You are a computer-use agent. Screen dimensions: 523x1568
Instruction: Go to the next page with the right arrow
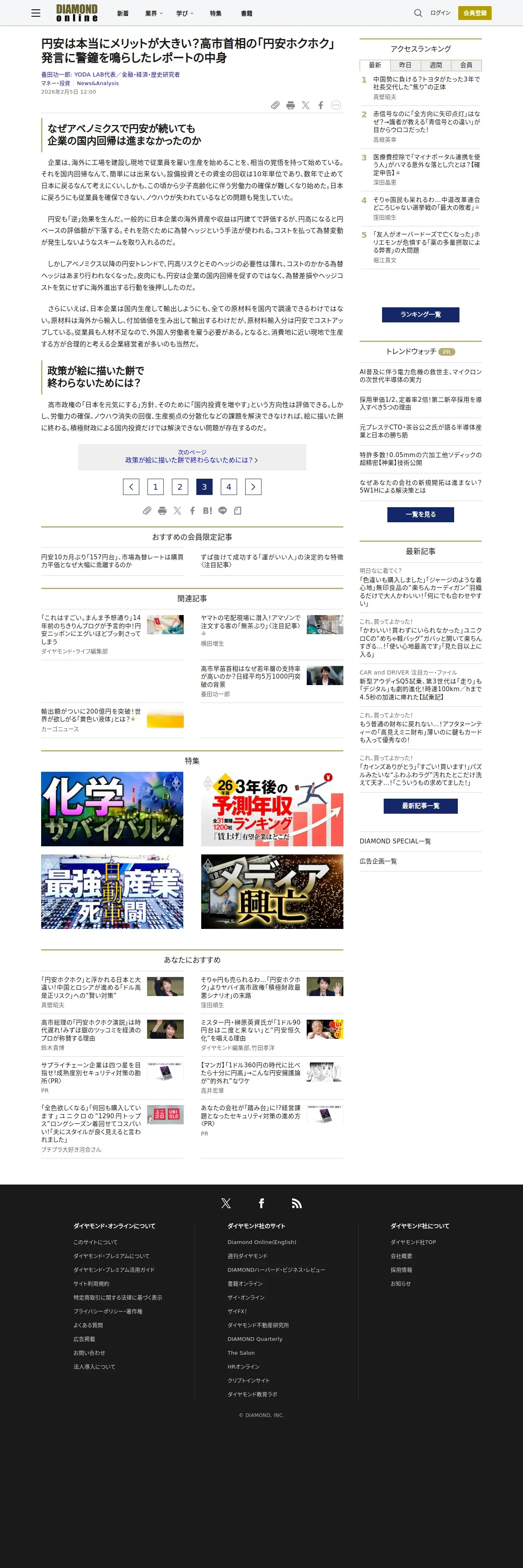point(253,487)
